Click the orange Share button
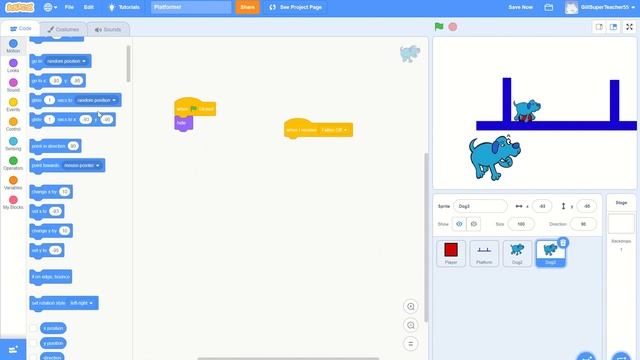Screen dimensions: 640x360 click(247, 7)
